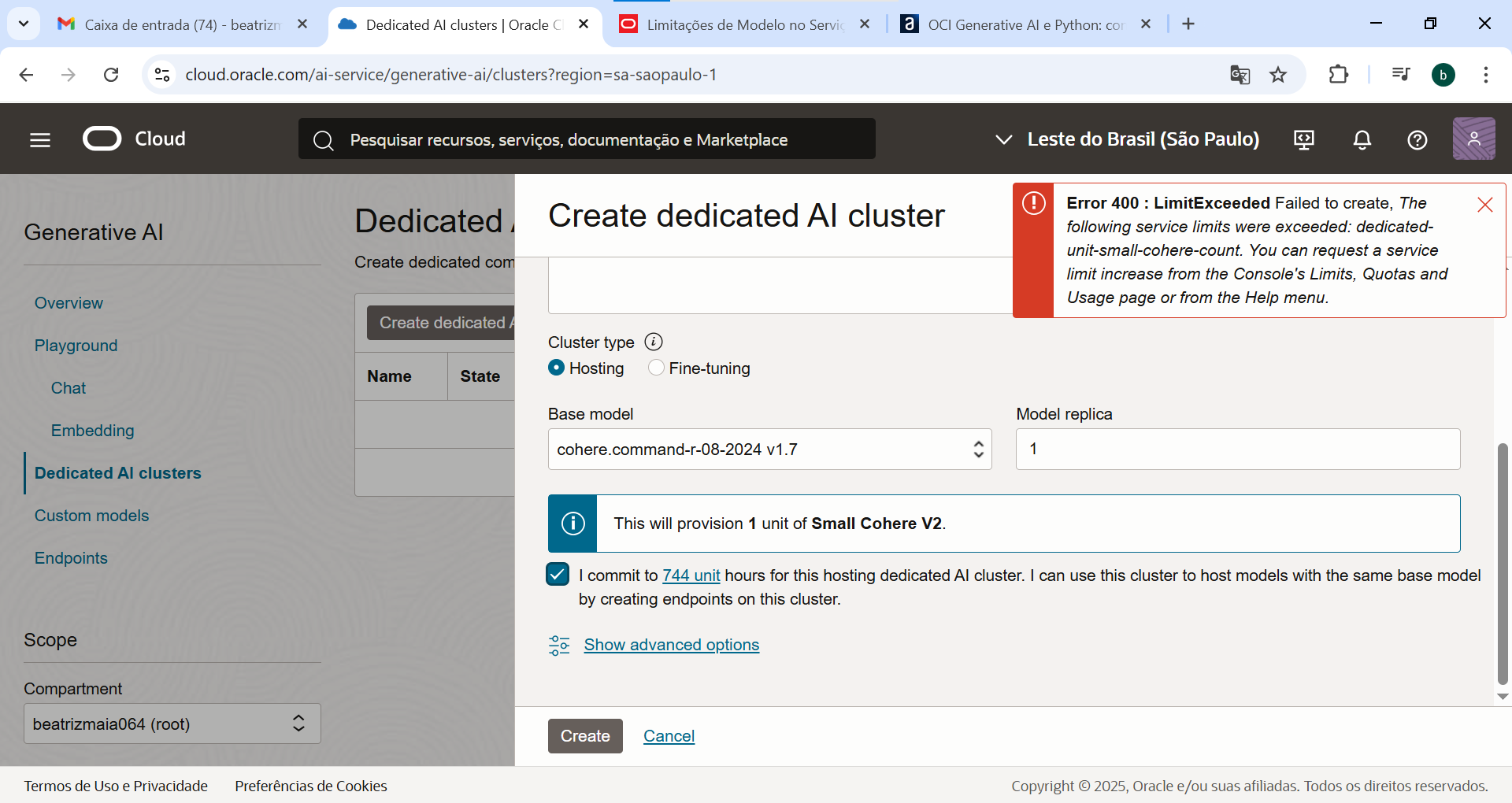Click the Oracle Cloud logo

[x=135, y=139]
